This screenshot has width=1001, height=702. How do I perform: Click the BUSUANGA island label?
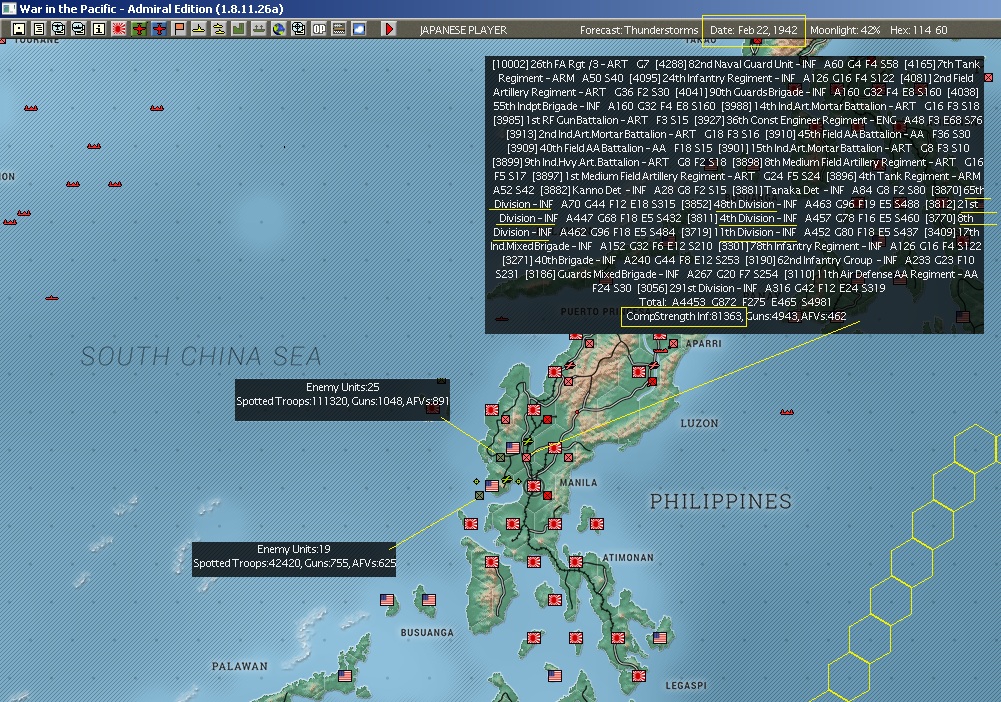tap(427, 632)
